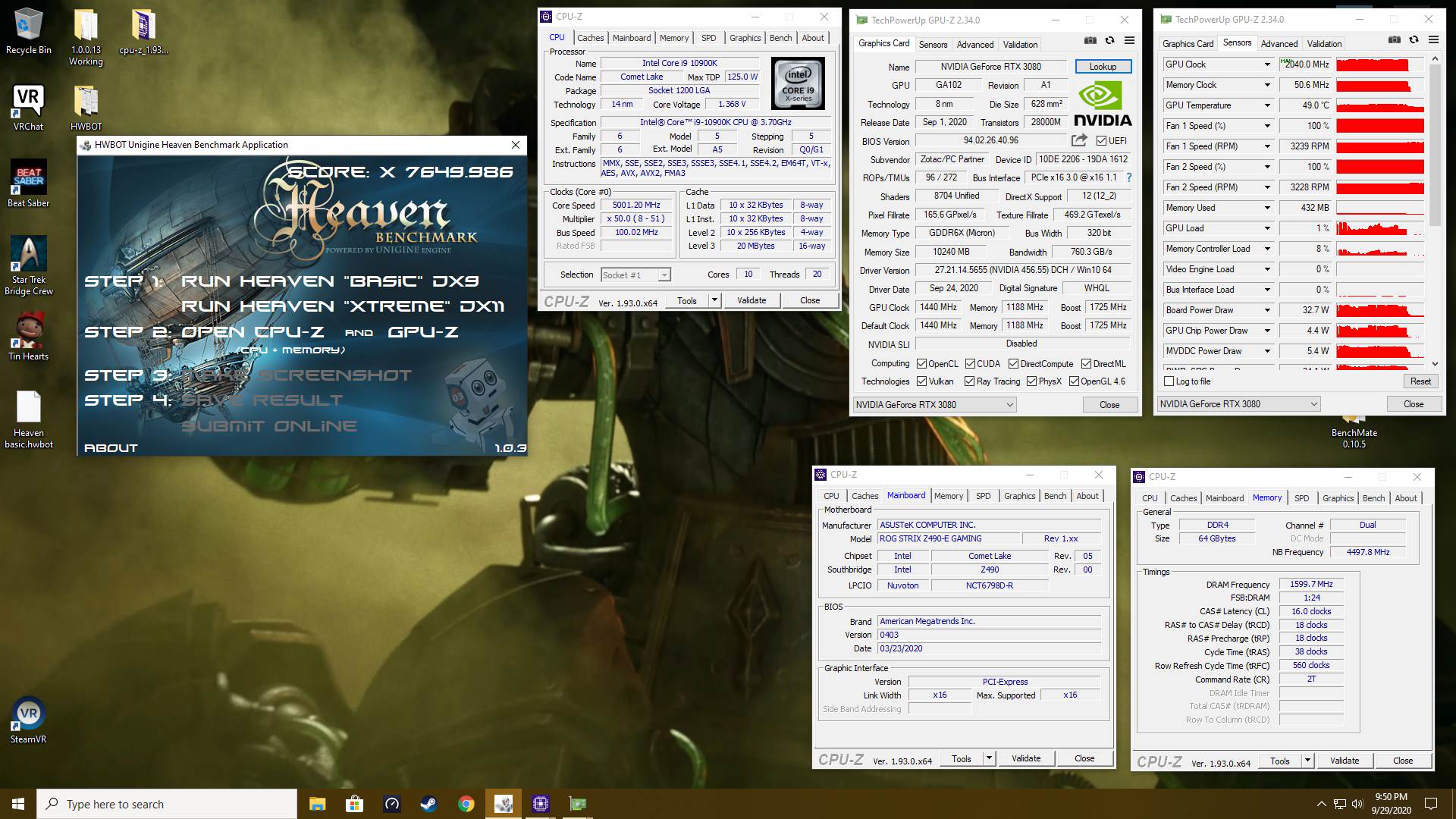Image resolution: width=1456 pixels, height=819 pixels.
Task: Expand GPU Clock sensor dropdown
Action: coord(1266,64)
